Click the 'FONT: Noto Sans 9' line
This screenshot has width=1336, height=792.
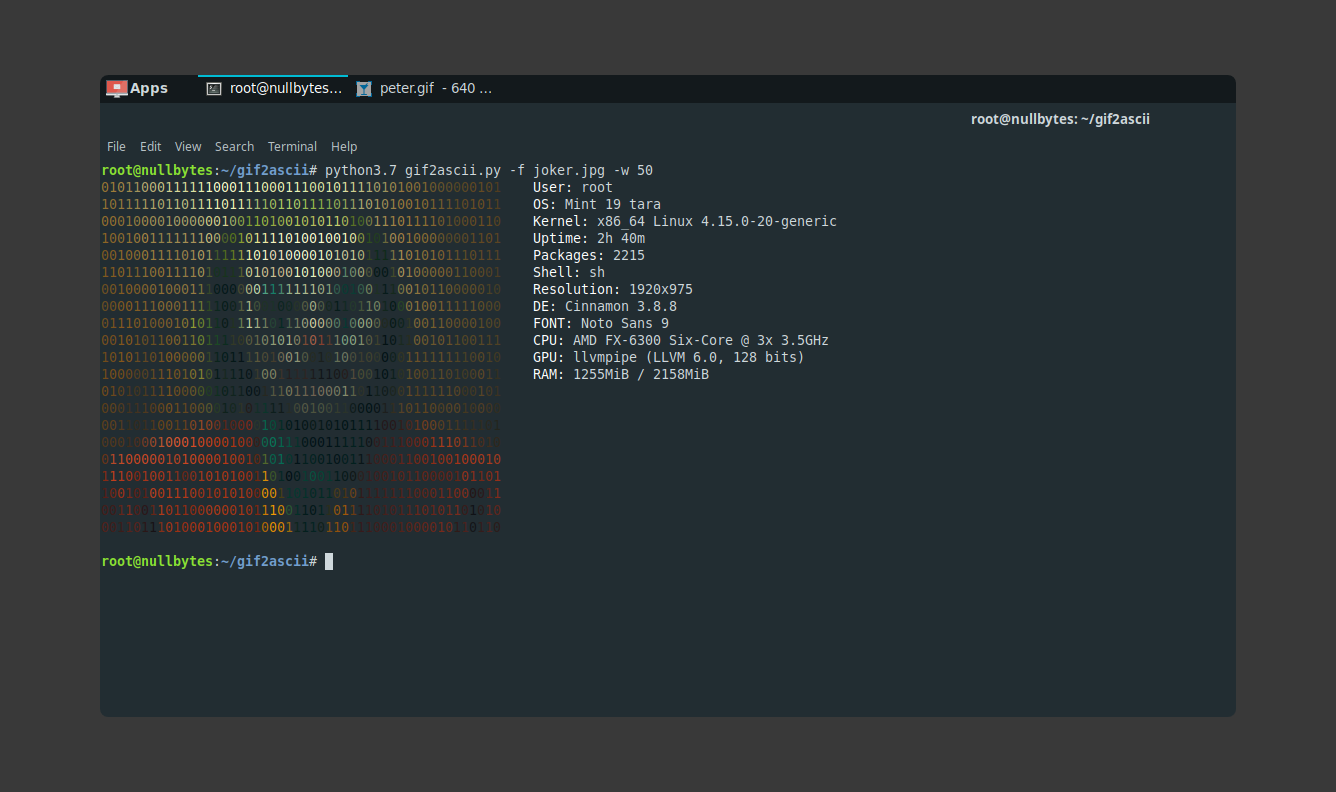click(x=601, y=323)
